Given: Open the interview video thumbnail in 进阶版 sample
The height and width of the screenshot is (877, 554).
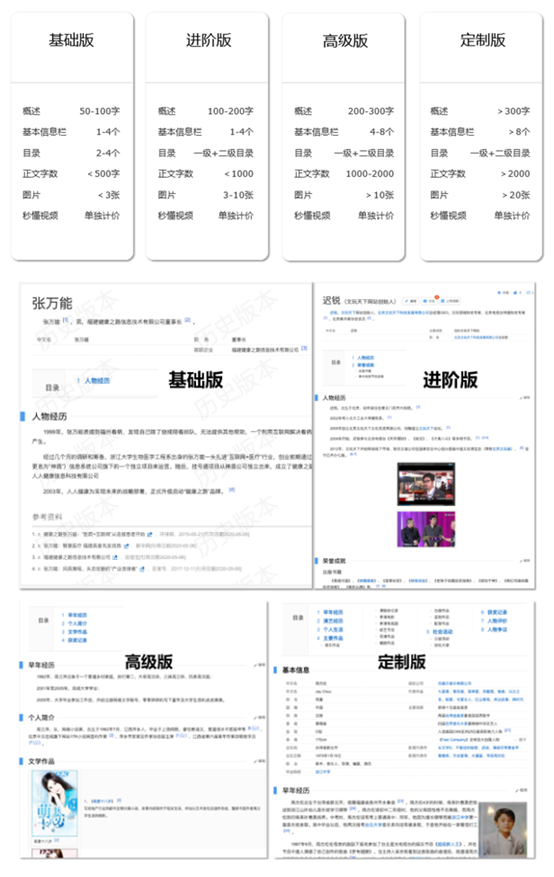Looking at the screenshot, I should 426,484.
